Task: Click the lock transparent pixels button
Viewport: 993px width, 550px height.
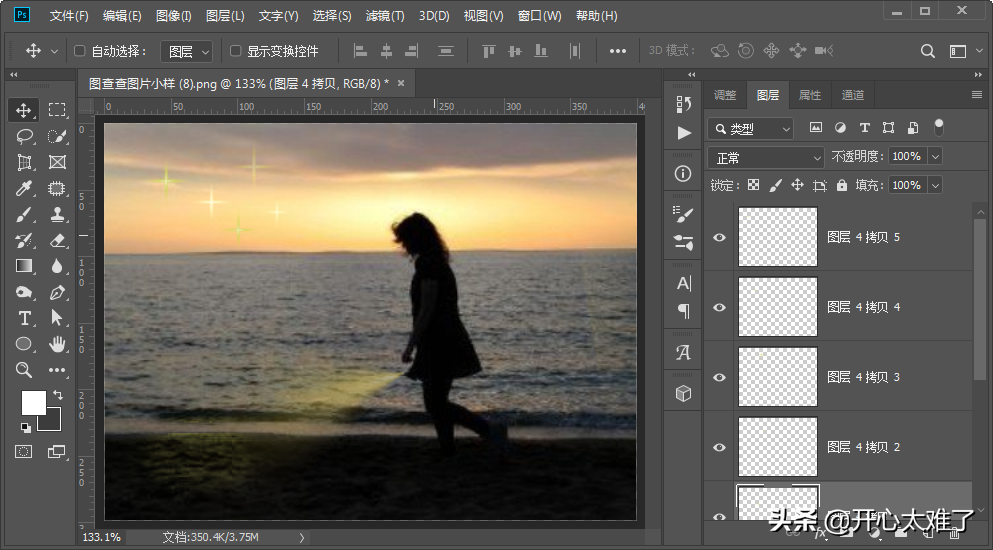Action: pyautogui.click(x=753, y=185)
